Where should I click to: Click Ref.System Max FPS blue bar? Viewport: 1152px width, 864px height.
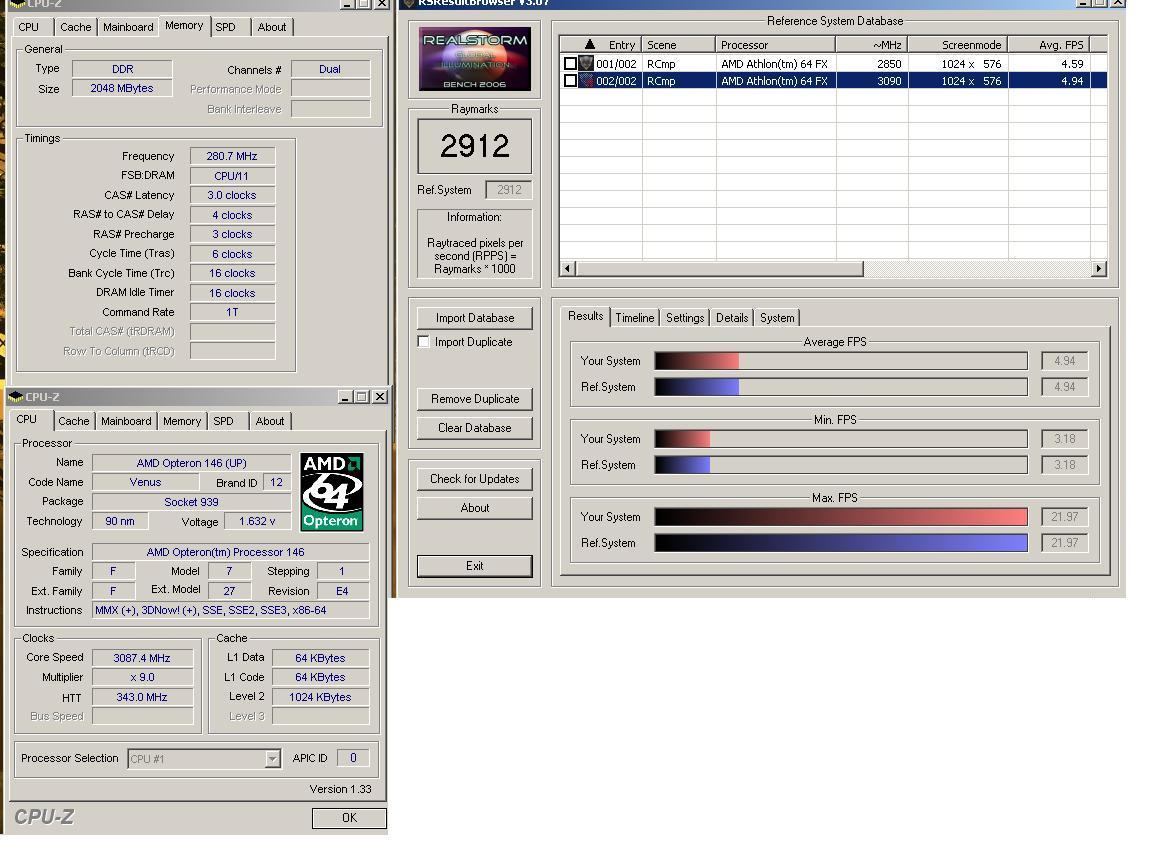(x=840, y=543)
